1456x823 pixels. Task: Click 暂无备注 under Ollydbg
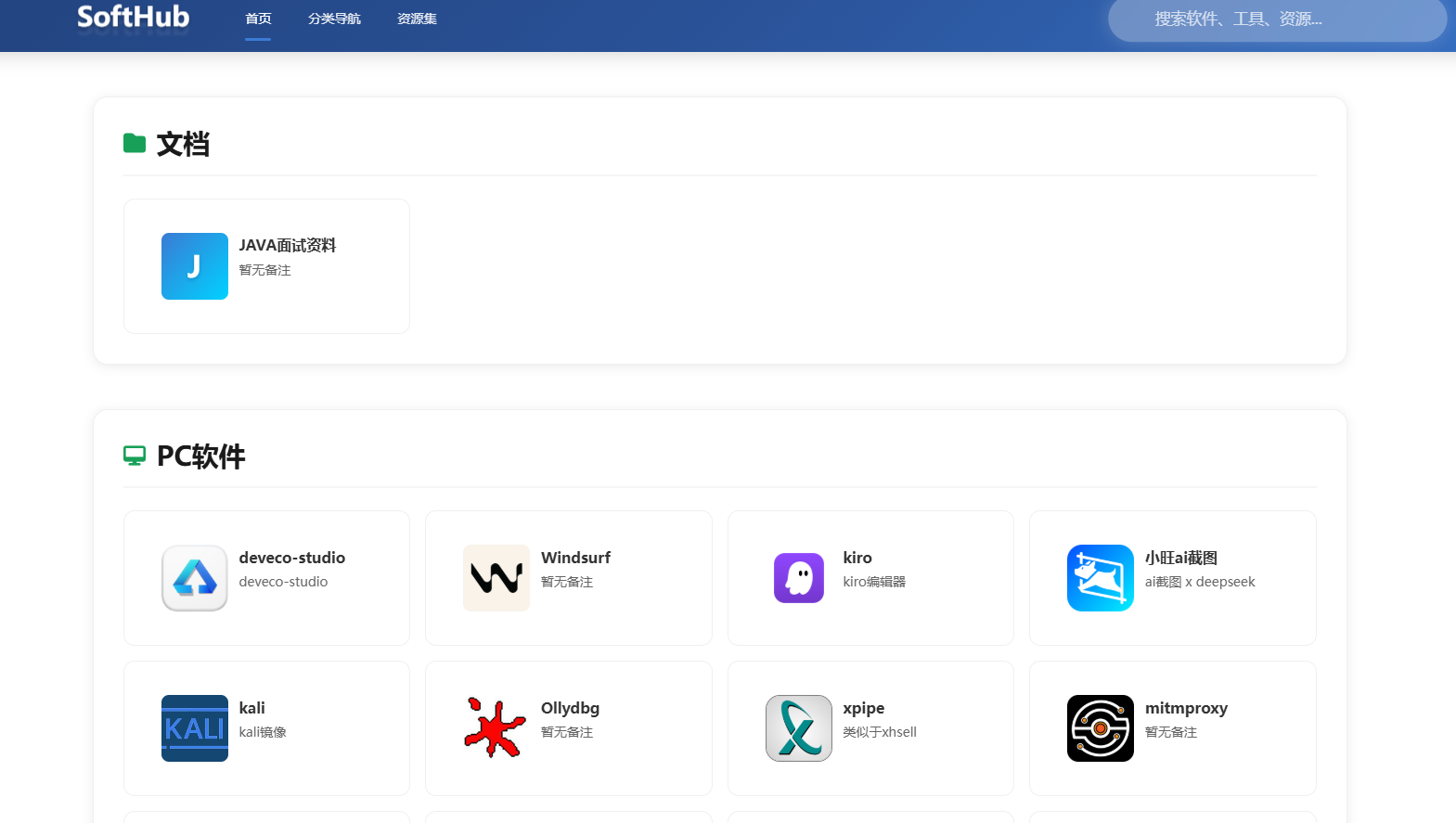pyautogui.click(x=567, y=732)
